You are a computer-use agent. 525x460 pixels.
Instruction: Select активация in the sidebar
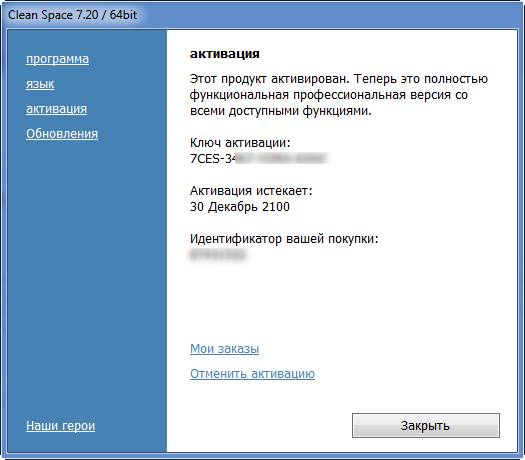click(x=56, y=109)
